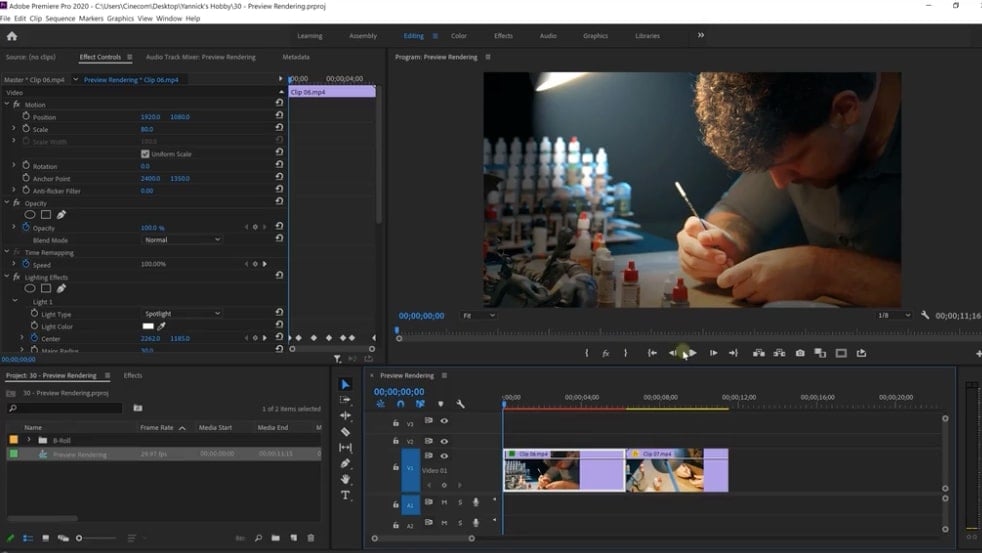
Task: Click the Light Color white swatch
Action: point(148,326)
